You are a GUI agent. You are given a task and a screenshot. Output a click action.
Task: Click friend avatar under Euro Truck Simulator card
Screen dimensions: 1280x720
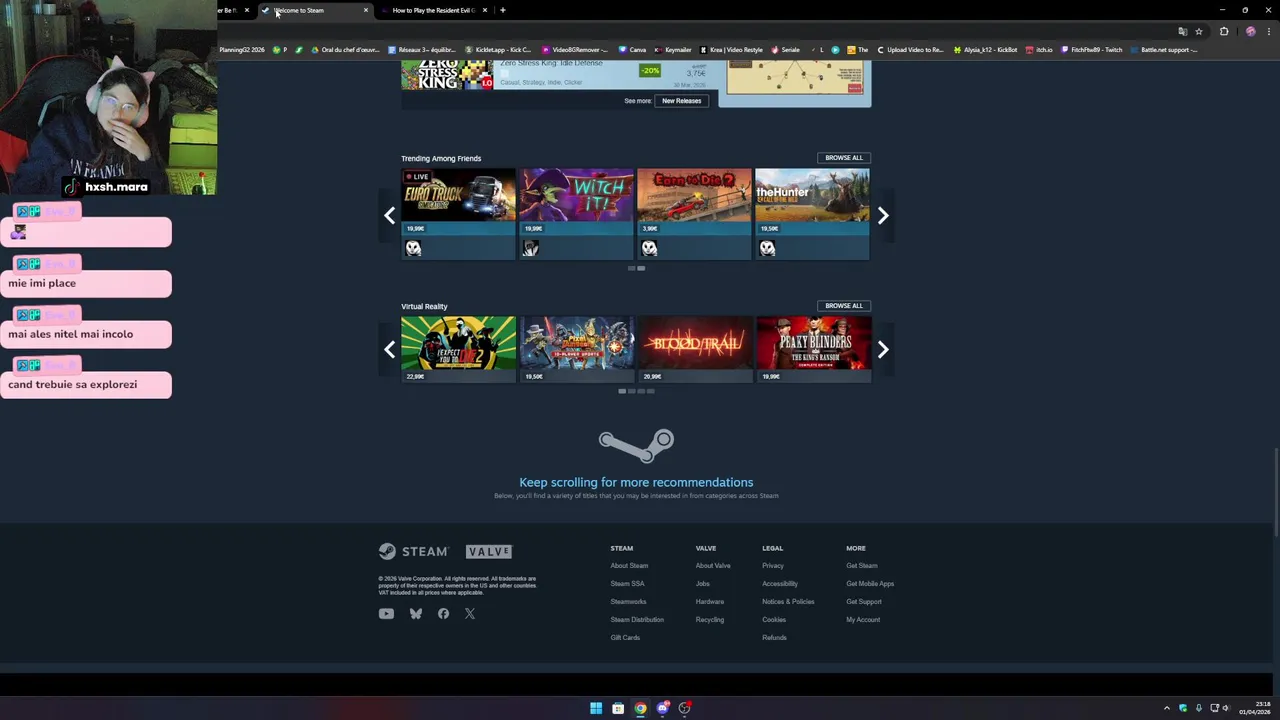point(414,248)
